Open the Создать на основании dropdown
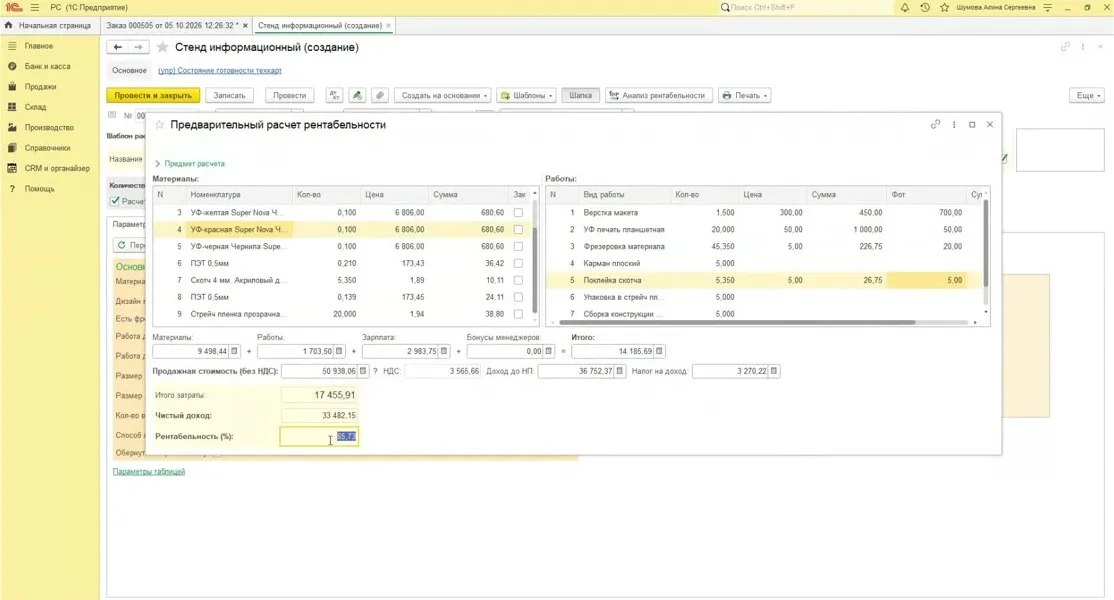The width and height of the screenshot is (1114, 600). (x=443, y=95)
